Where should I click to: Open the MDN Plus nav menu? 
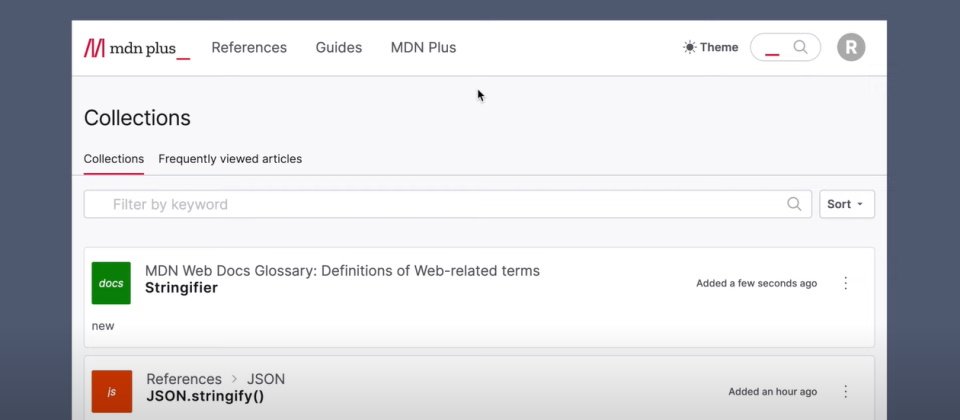[x=423, y=47]
